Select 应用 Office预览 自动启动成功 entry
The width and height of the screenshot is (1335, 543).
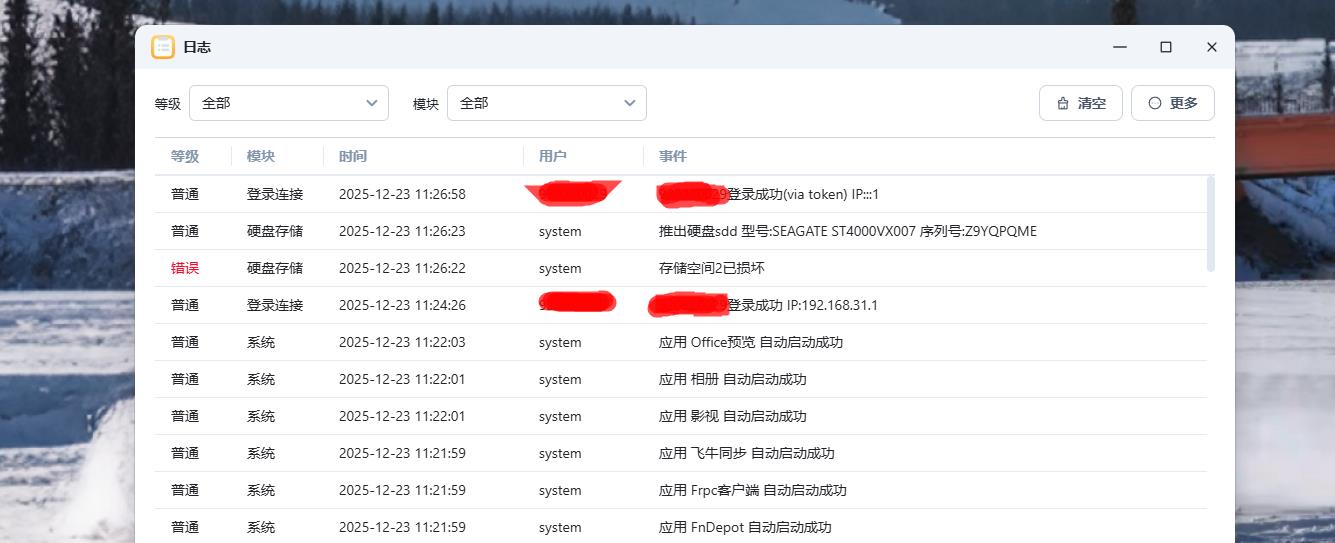pos(751,342)
